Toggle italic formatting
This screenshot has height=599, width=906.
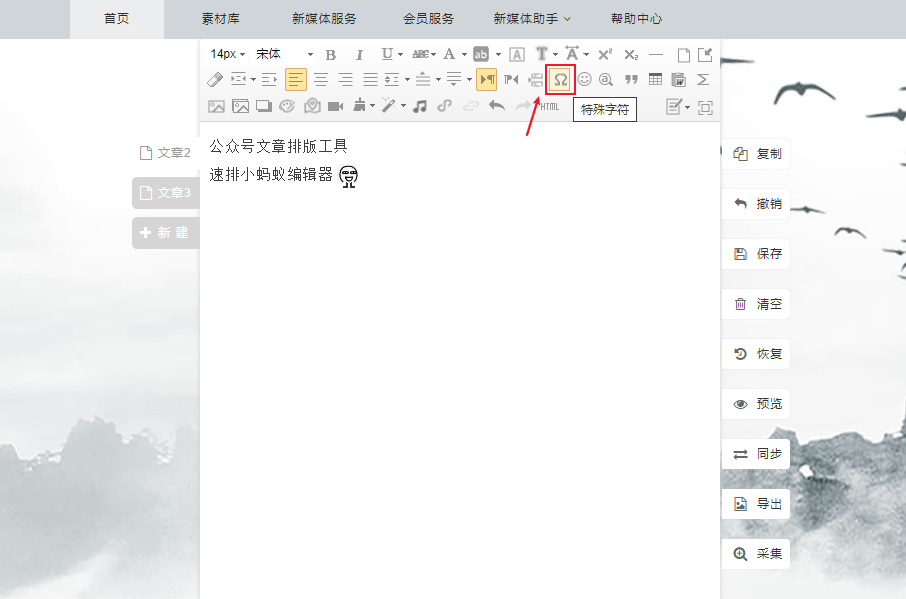[x=359, y=54]
